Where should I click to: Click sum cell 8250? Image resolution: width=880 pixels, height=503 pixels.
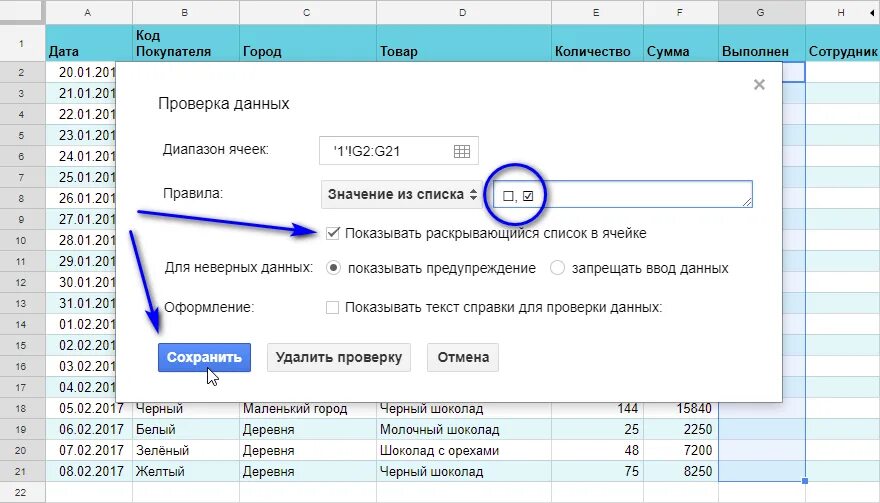pos(681,471)
